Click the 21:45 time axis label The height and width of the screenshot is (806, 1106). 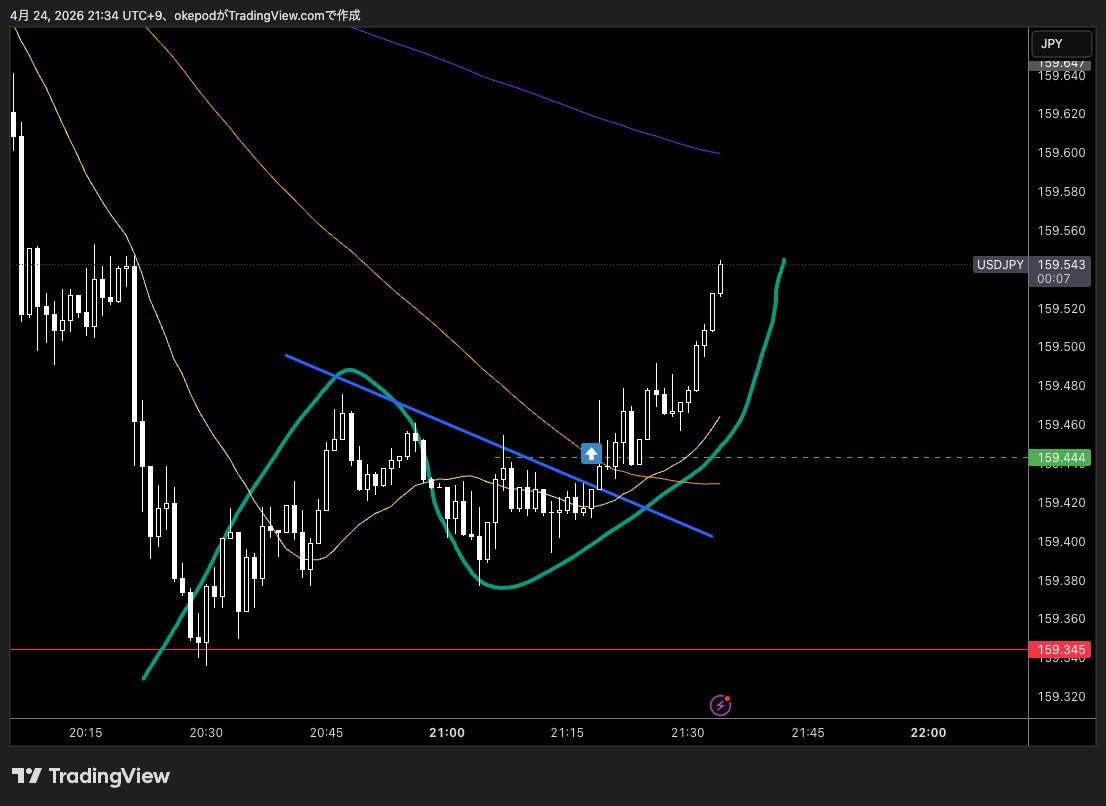(x=808, y=733)
